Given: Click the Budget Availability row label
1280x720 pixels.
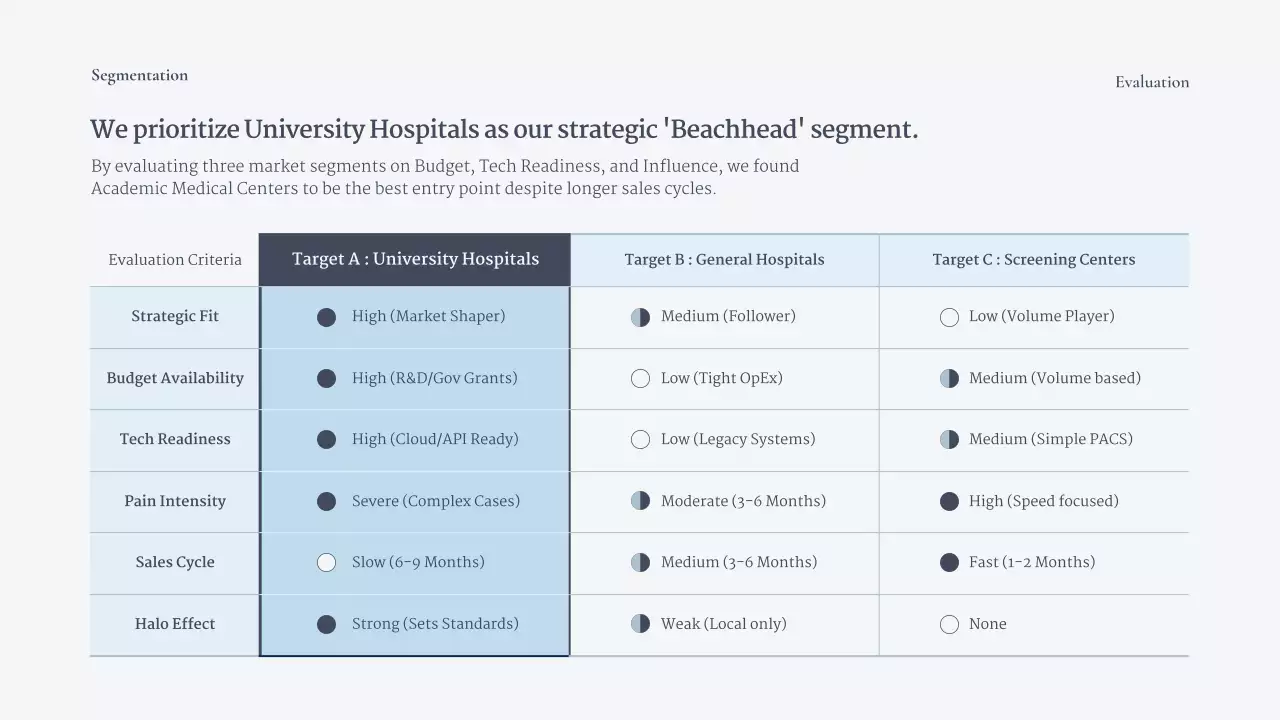Looking at the screenshot, I should click(175, 378).
